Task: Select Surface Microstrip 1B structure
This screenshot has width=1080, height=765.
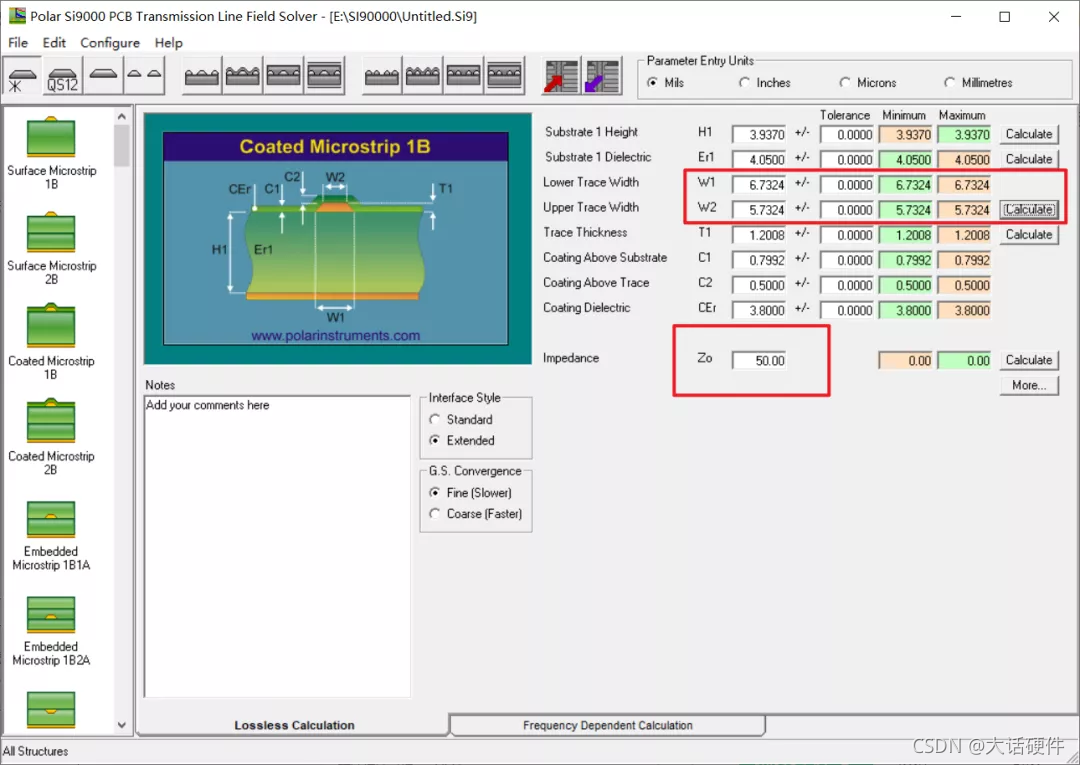Action: (51, 154)
